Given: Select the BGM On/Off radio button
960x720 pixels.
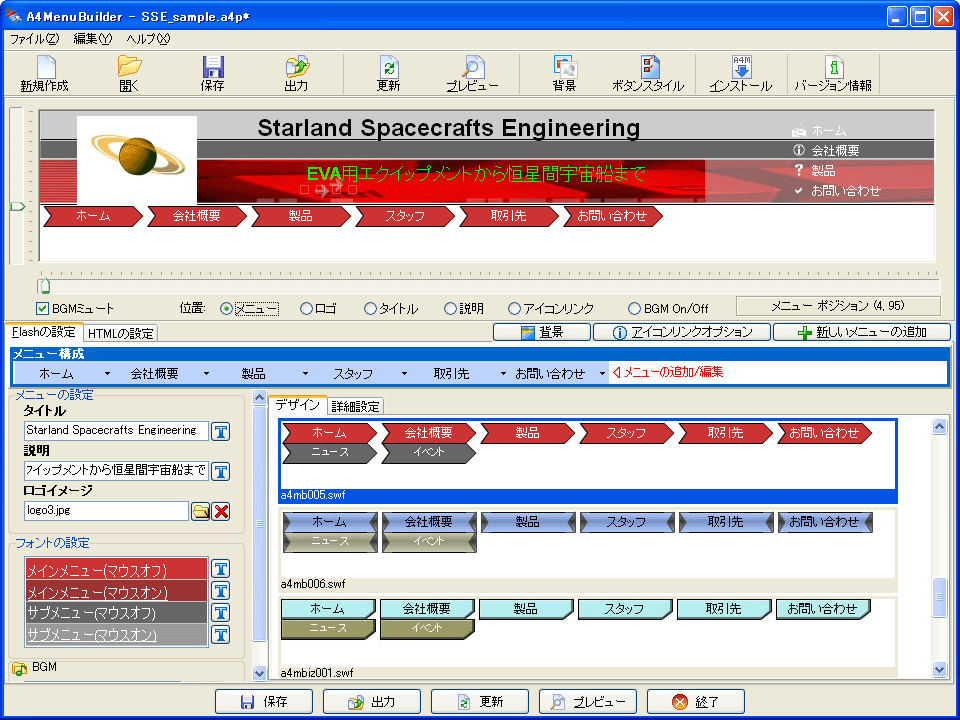Looking at the screenshot, I should [x=635, y=309].
